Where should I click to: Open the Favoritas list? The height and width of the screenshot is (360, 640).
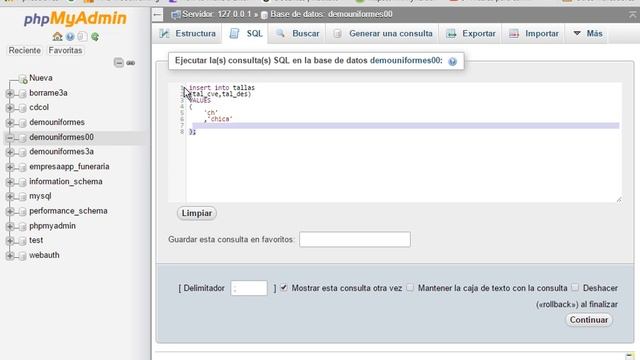click(65, 51)
